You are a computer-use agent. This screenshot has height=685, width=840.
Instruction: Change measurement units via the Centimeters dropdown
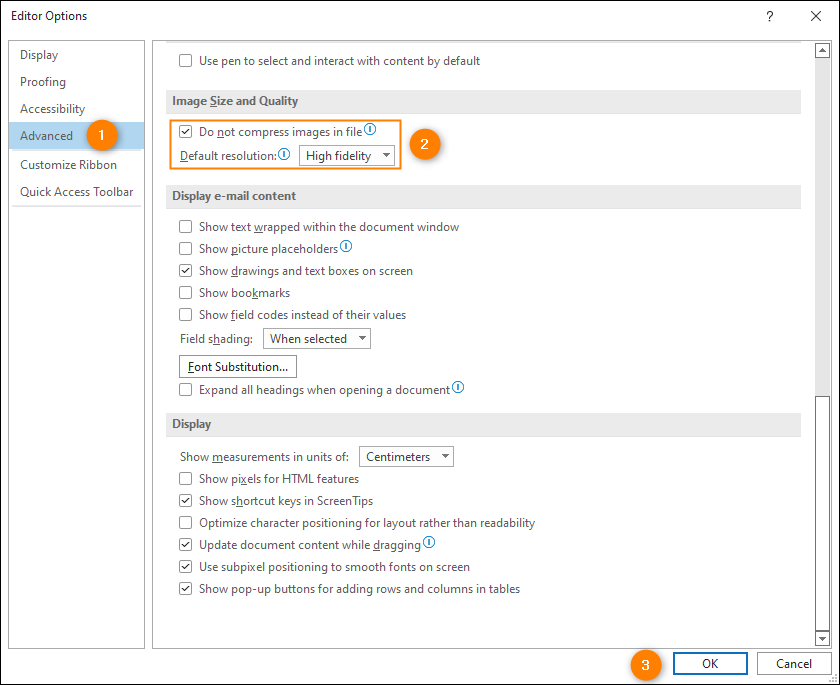(x=406, y=456)
